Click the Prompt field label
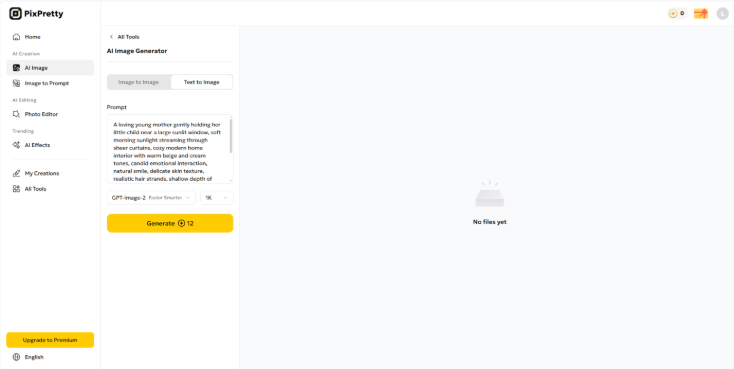 [117, 107]
